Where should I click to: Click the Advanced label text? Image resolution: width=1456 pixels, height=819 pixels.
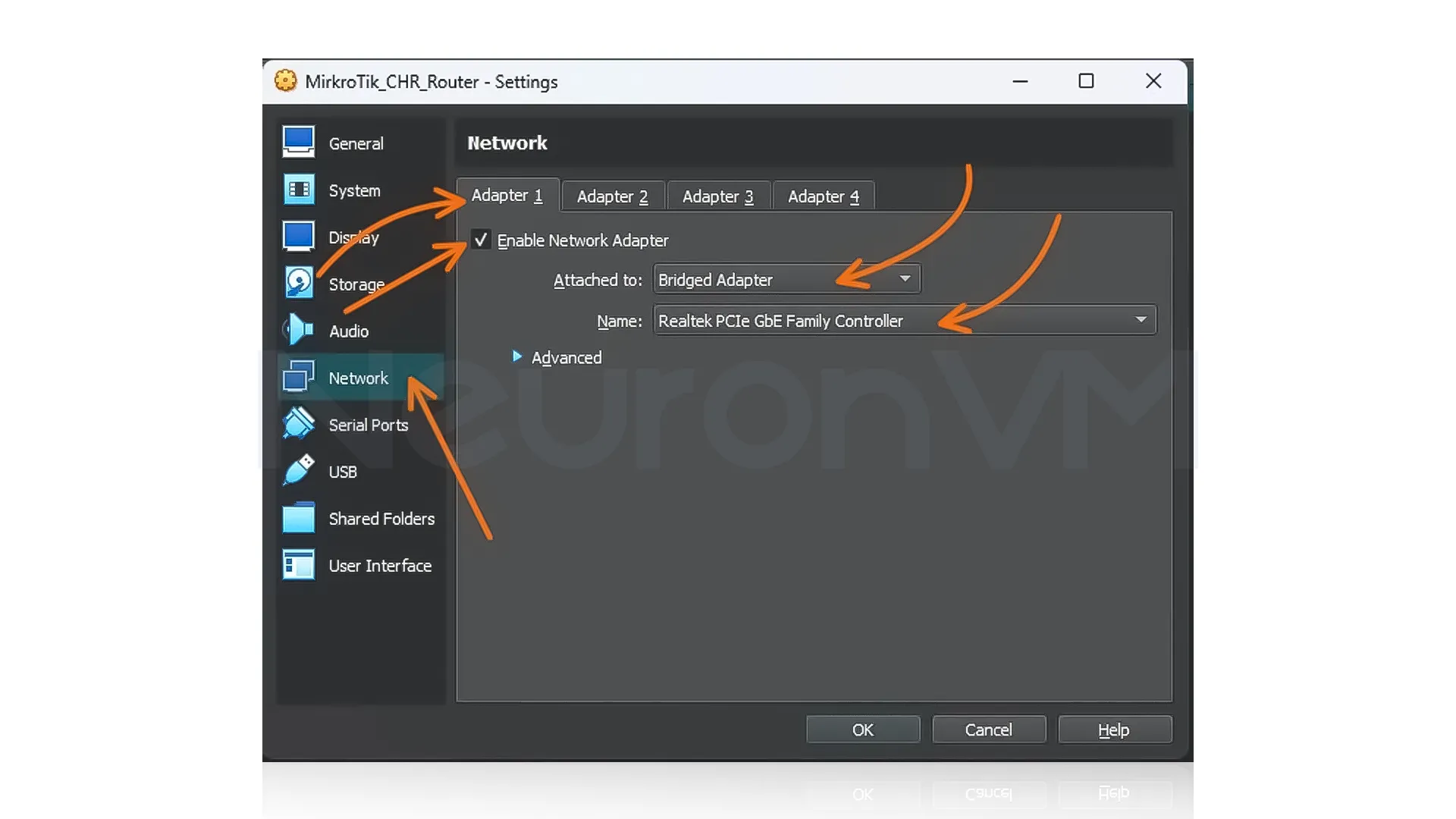pos(566,358)
